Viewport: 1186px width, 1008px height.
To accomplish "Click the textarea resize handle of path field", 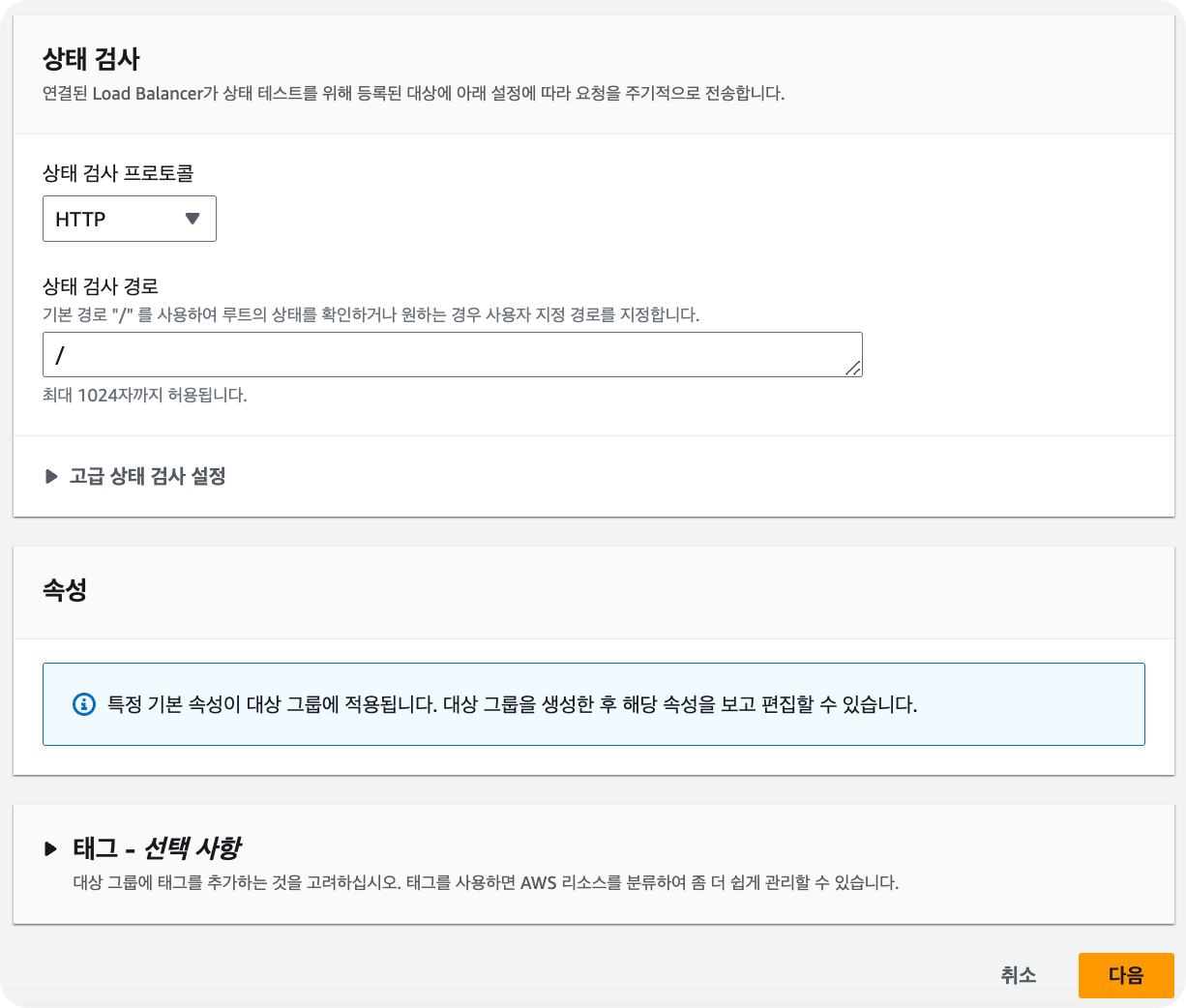I will point(852,367).
